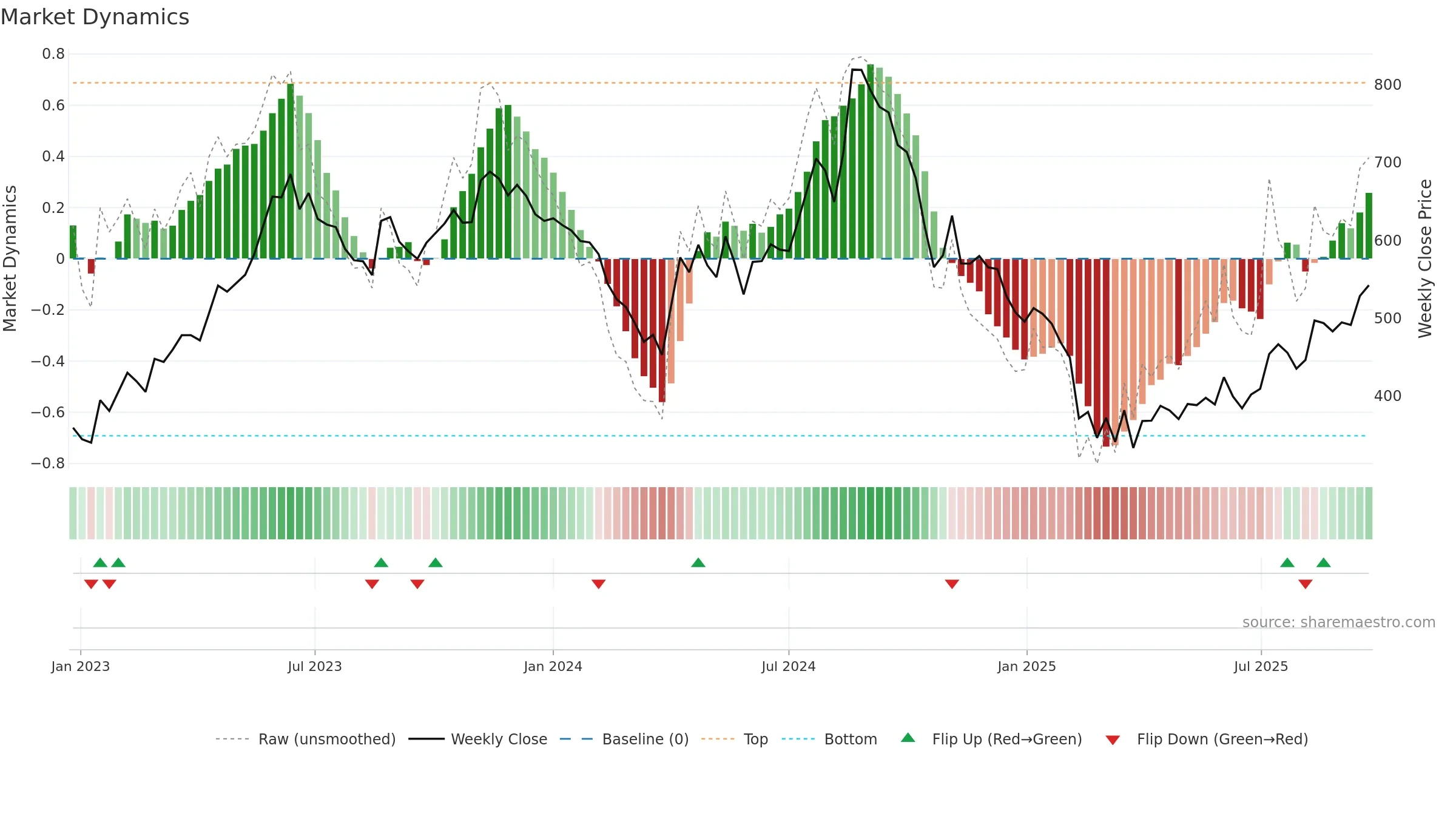Click the −0.8 left axis tick label

48,463
